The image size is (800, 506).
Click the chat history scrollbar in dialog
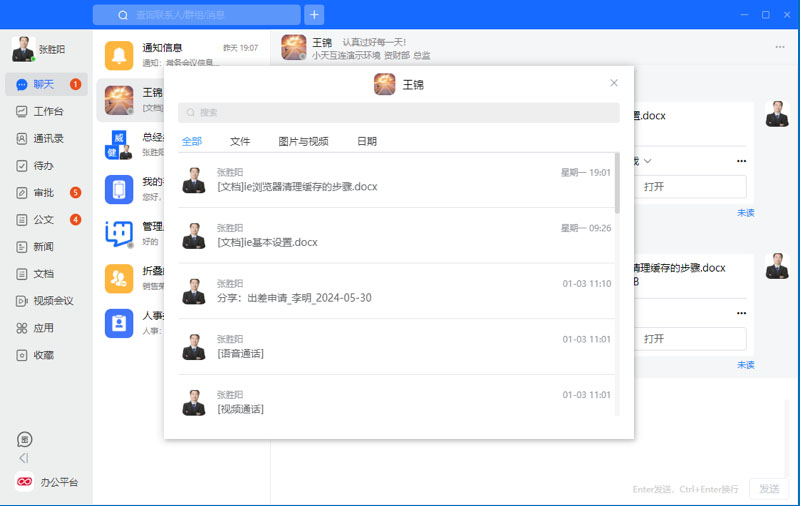click(617, 185)
